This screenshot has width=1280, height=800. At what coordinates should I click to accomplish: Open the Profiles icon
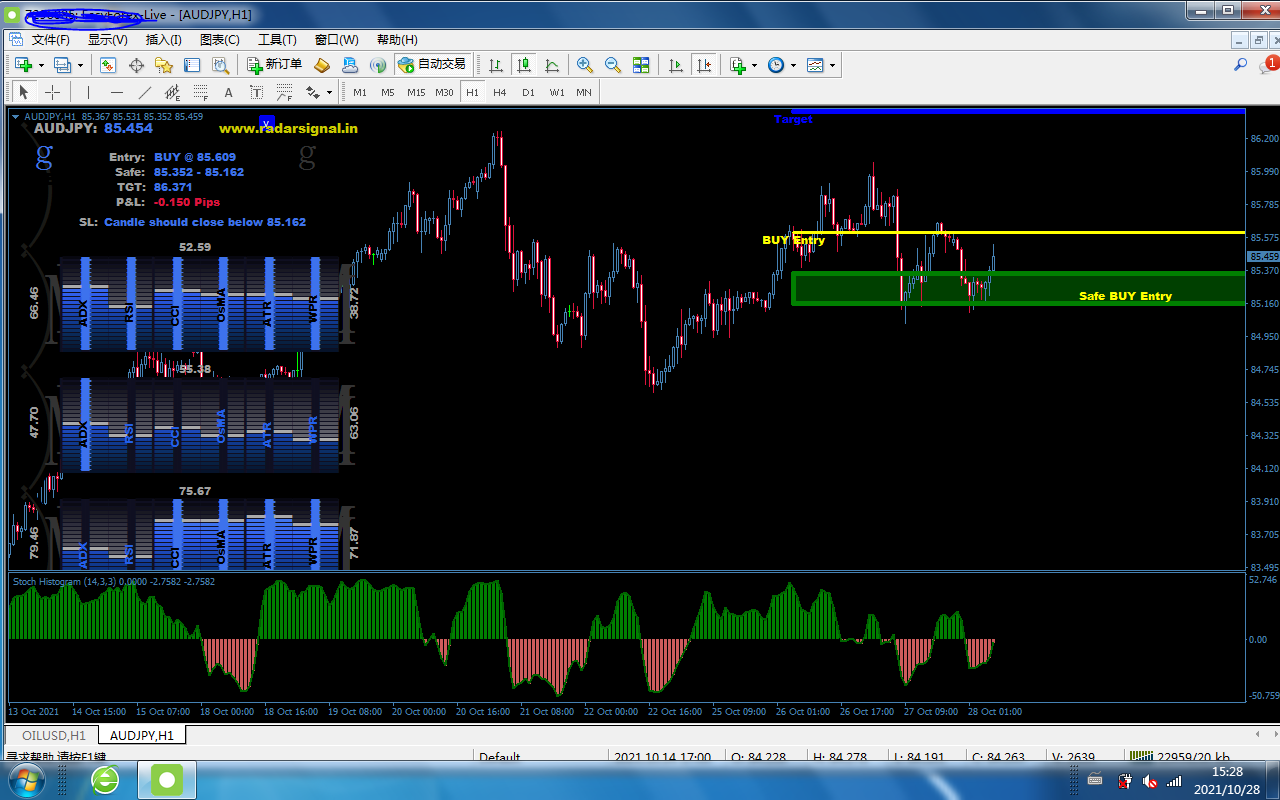pyautogui.click(x=63, y=65)
